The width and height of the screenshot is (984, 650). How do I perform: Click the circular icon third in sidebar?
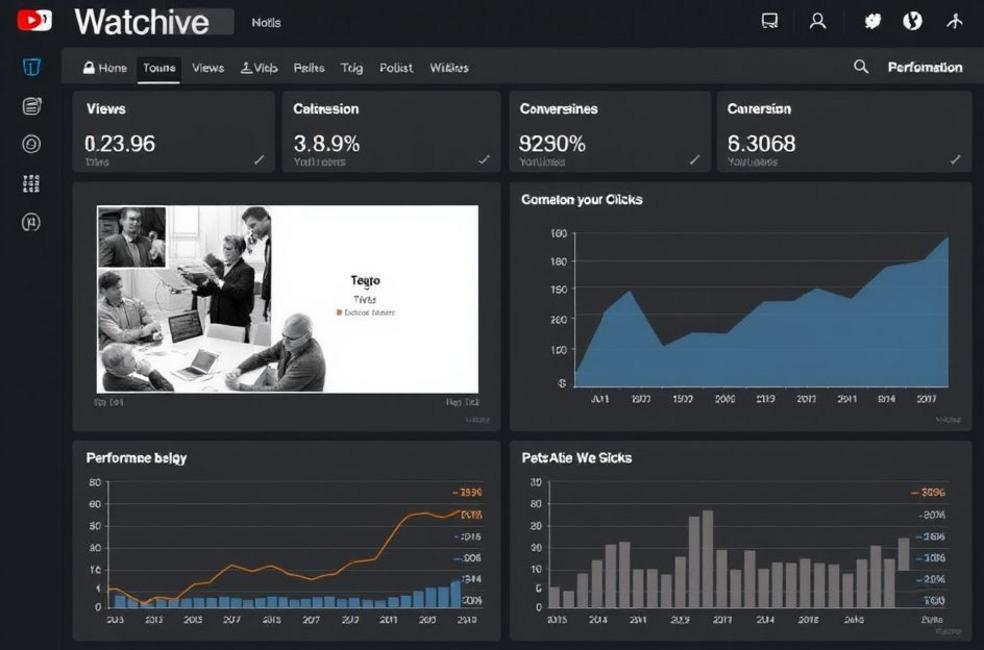pos(31,145)
